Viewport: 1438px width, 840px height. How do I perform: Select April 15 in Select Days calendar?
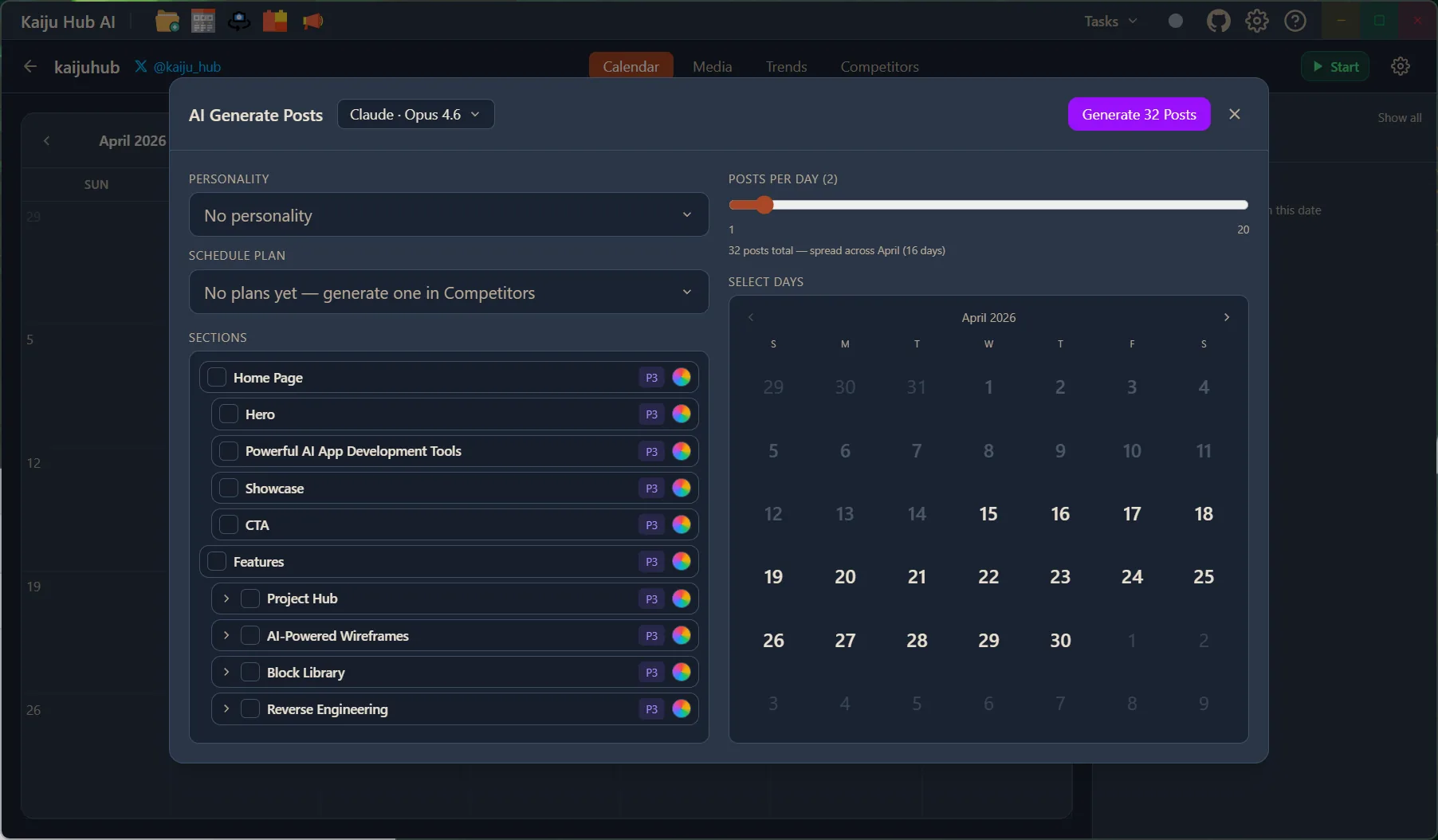tap(988, 514)
